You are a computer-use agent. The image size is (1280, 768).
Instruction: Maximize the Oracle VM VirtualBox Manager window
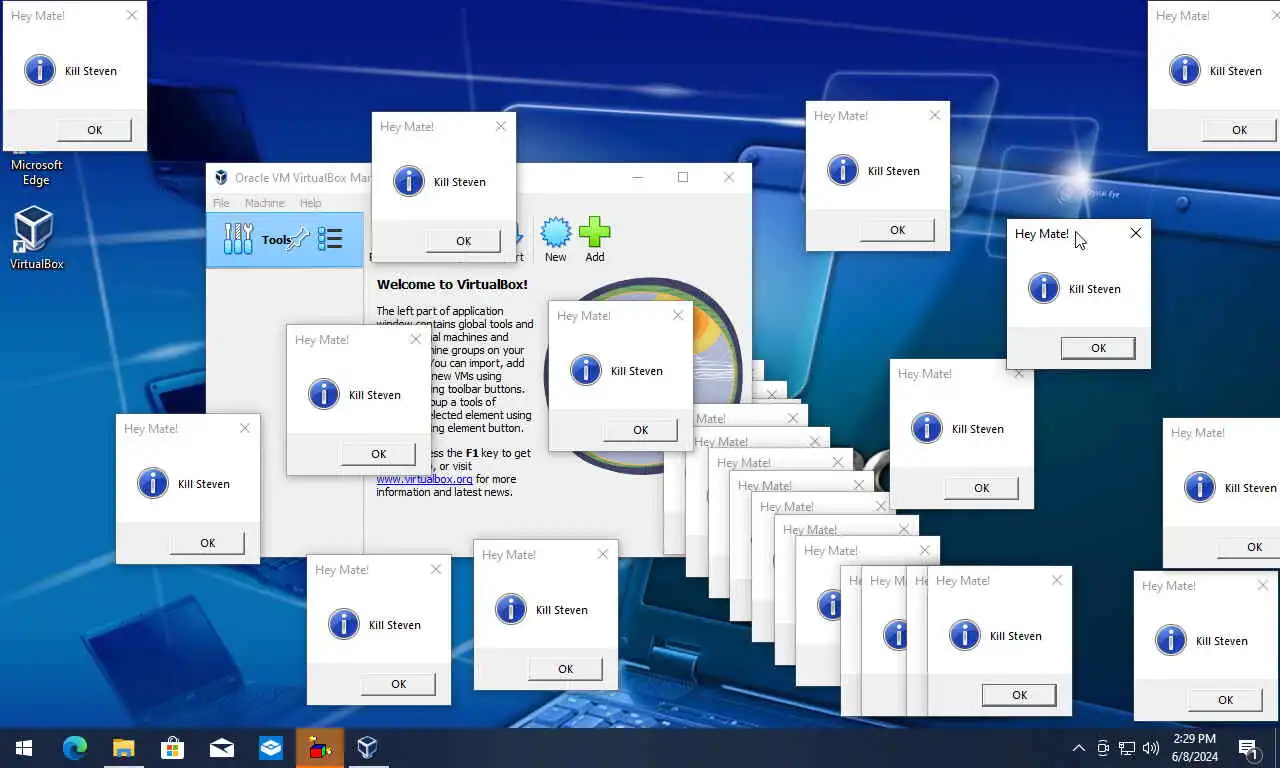tap(683, 177)
